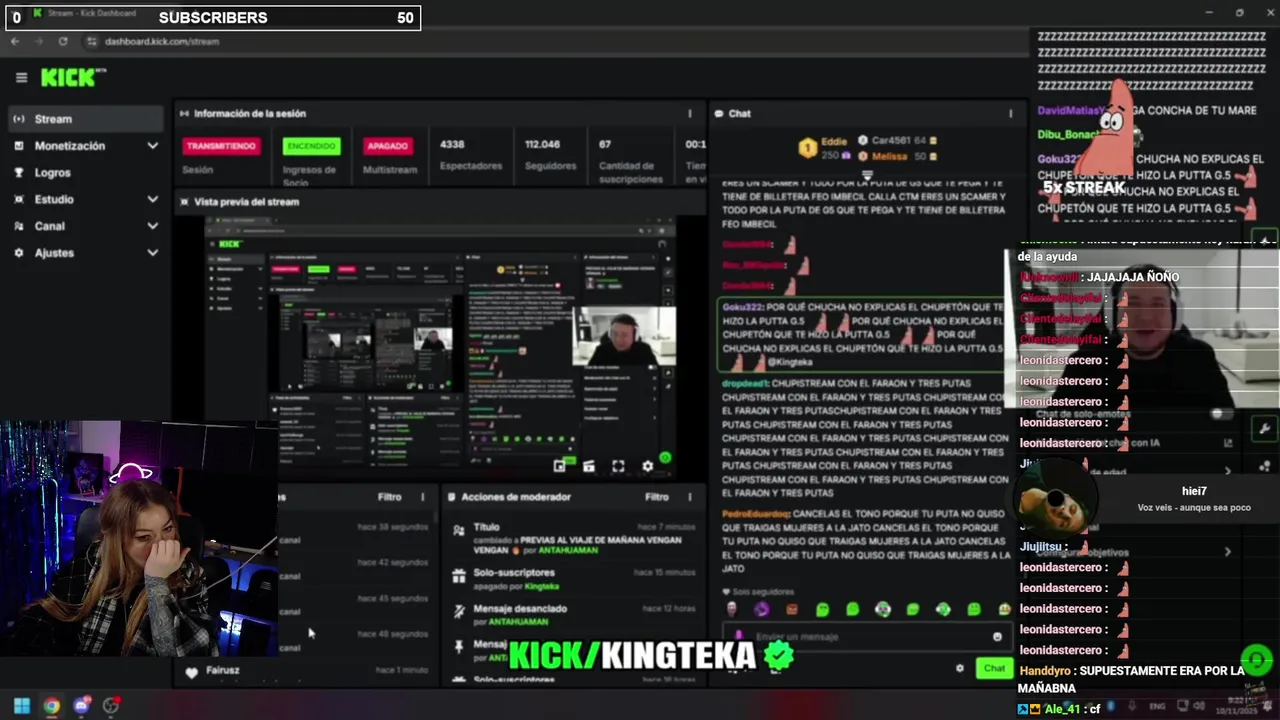The height and width of the screenshot is (720, 1280).
Task: Open Chrome from the taskbar
Action: 51,706
